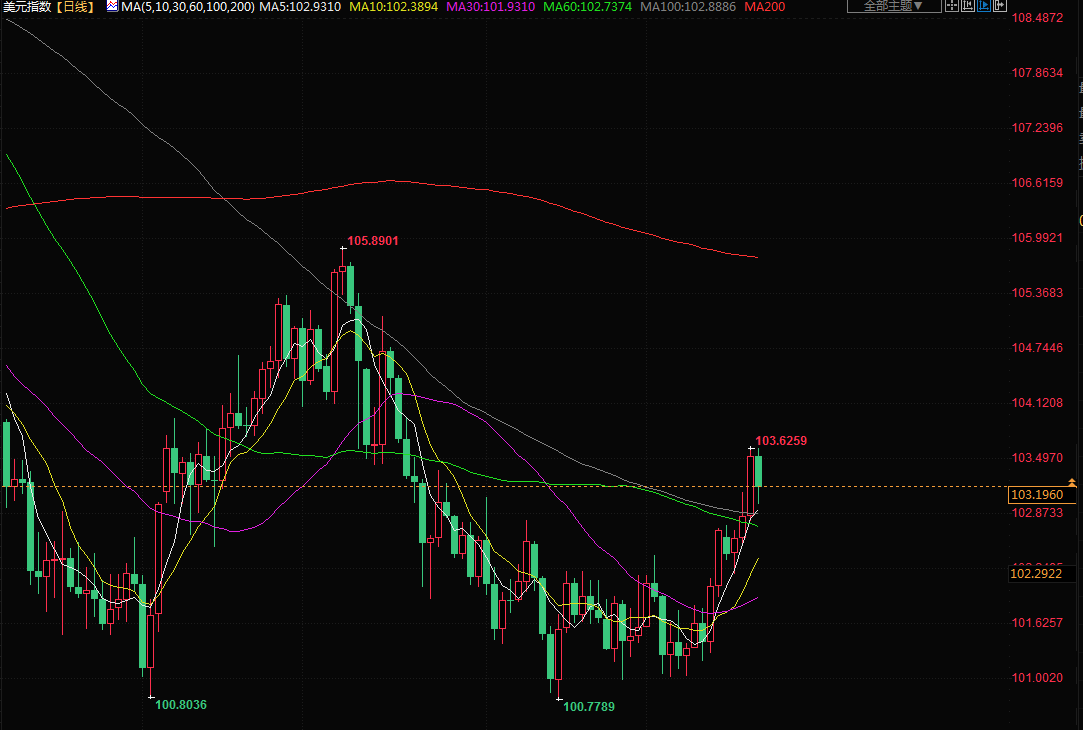This screenshot has height=730, width=1083.
Task: Click the green MA60 indicator label
Action: click(587, 7)
